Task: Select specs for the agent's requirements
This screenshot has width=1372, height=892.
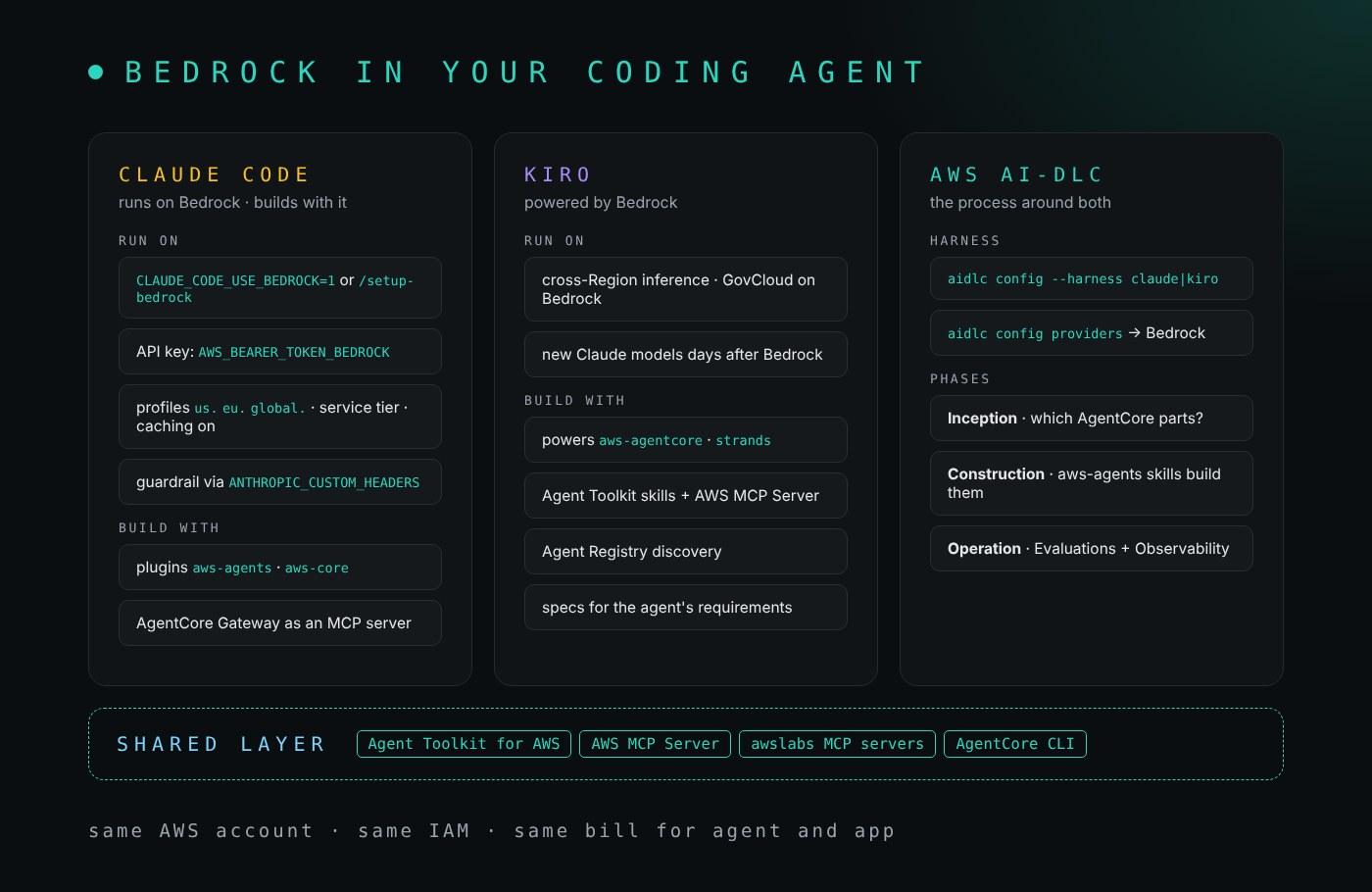Action: [686, 608]
